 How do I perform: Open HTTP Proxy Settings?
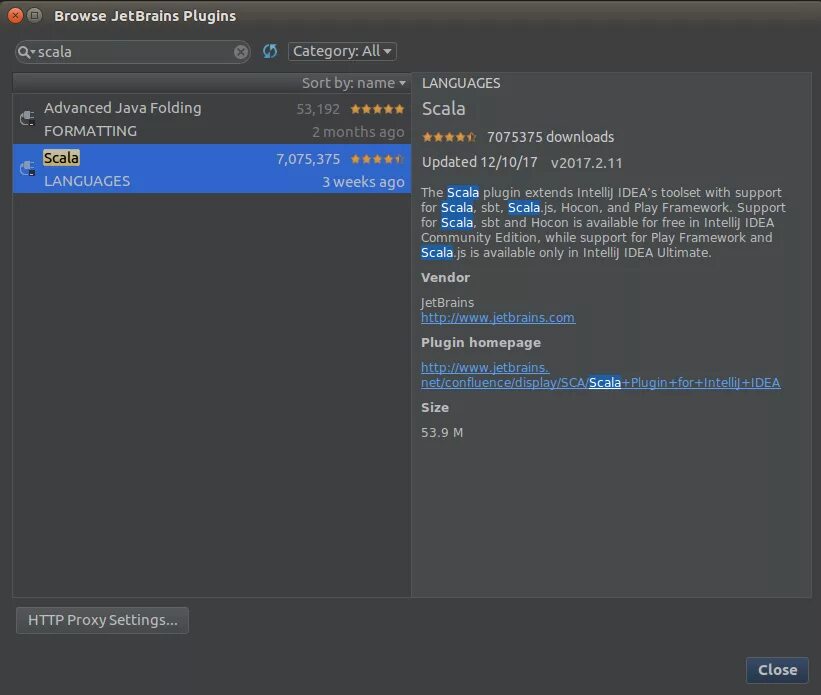103,620
